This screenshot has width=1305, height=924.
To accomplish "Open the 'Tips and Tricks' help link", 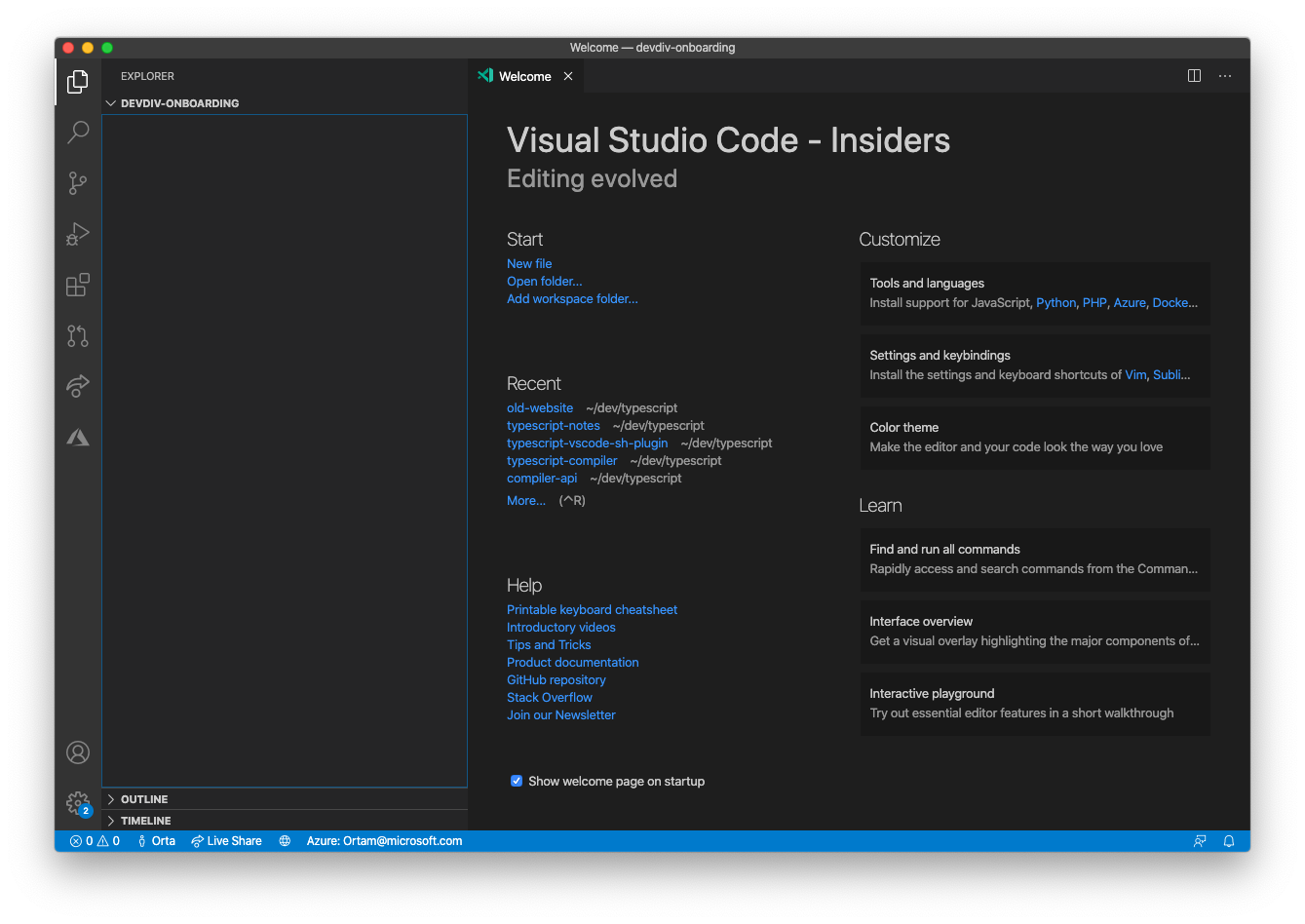I will pyautogui.click(x=549, y=644).
